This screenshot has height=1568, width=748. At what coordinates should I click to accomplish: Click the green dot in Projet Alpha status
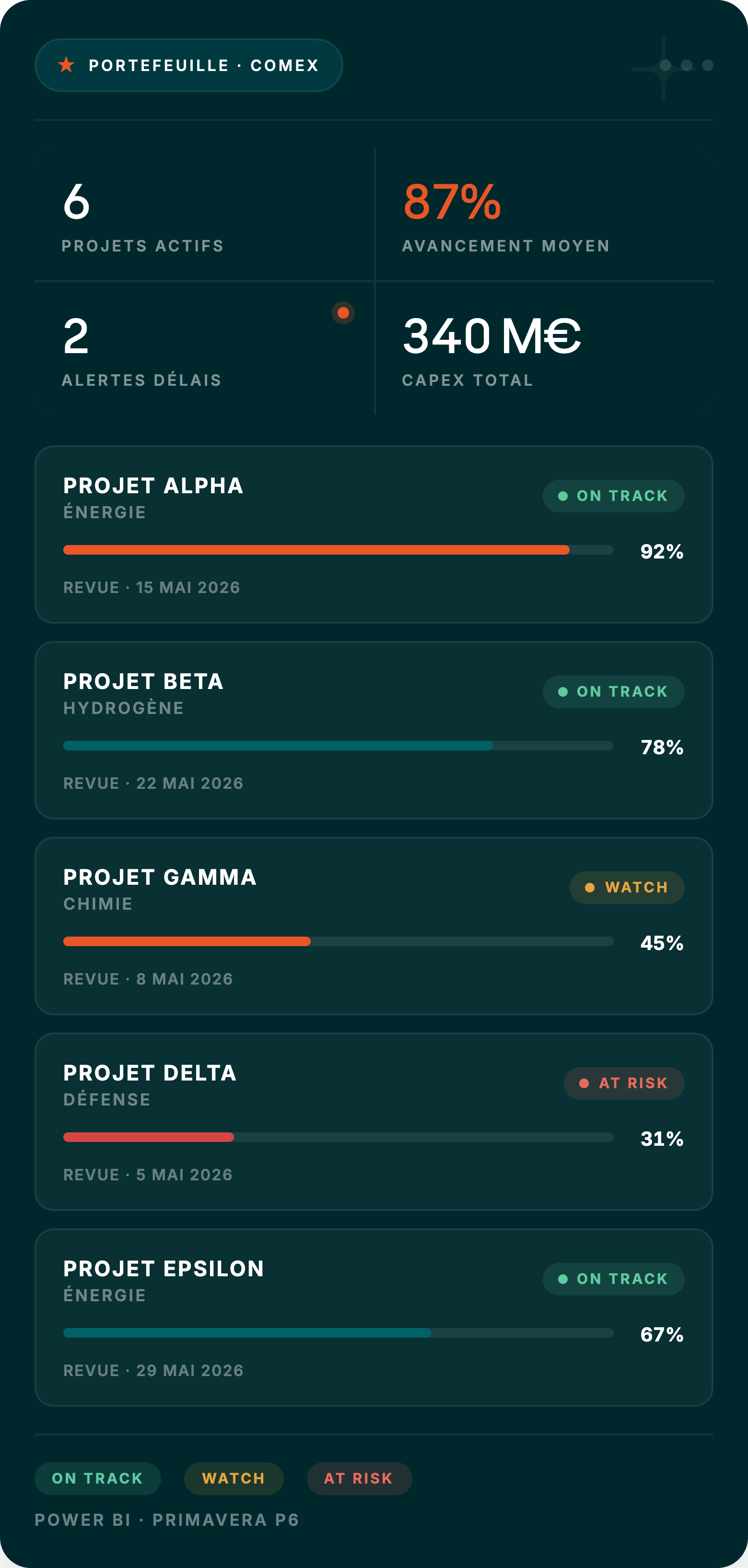(x=563, y=496)
